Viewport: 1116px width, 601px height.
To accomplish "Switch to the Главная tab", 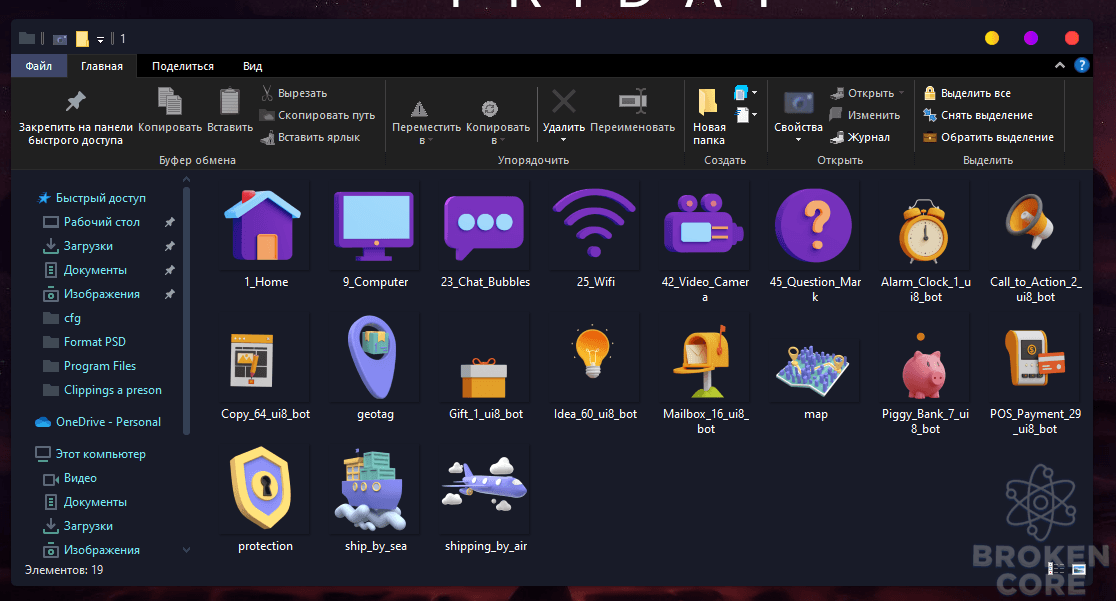I will pyautogui.click(x=102, y=66).
